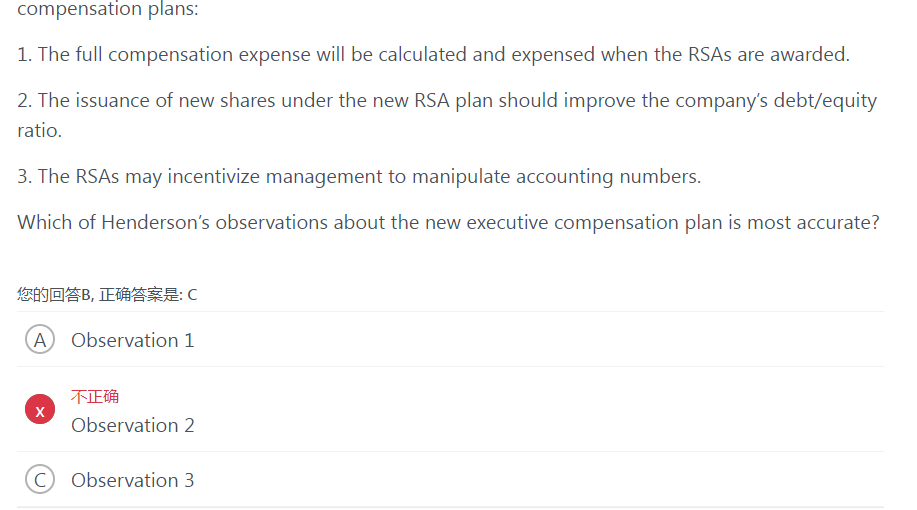Select the circled C answer icon
Viewport: 917px width, 510px height.
(x=40, y=480)
